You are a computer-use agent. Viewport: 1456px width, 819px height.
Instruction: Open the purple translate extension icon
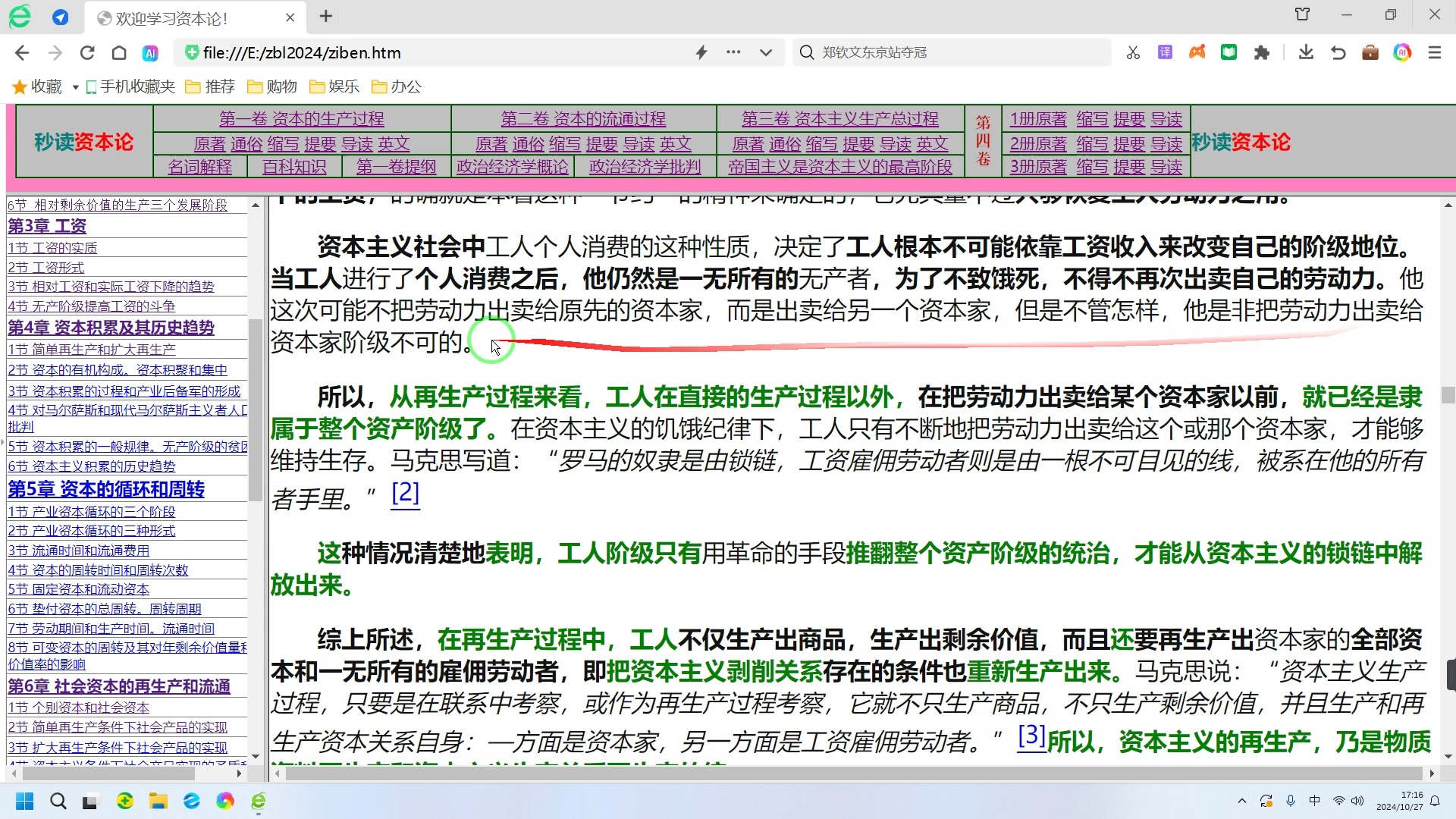[x=1165, y=52]
